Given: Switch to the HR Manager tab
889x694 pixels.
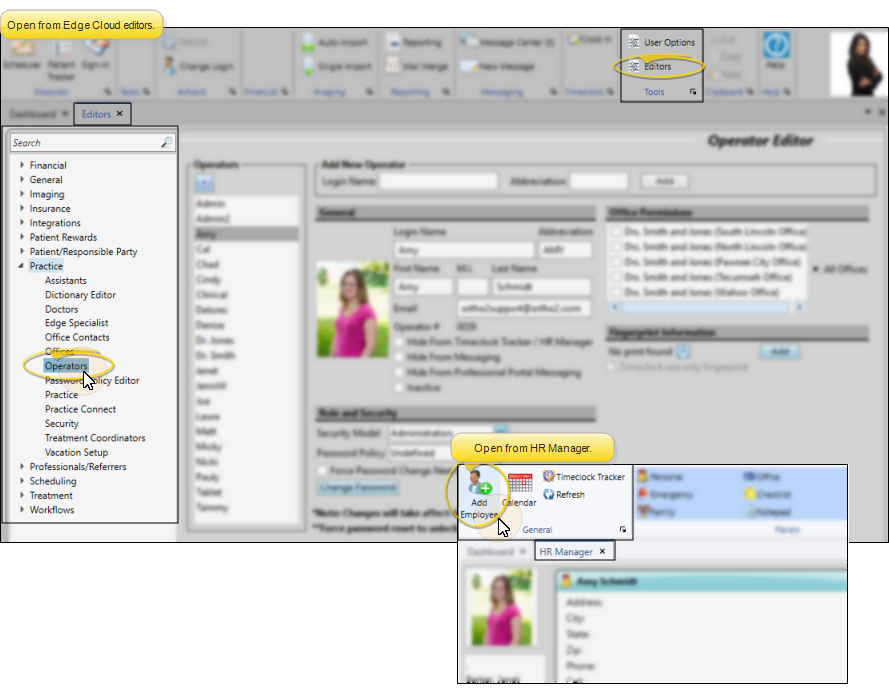Looking at the screenshot, I should click(x=565, y=552).
